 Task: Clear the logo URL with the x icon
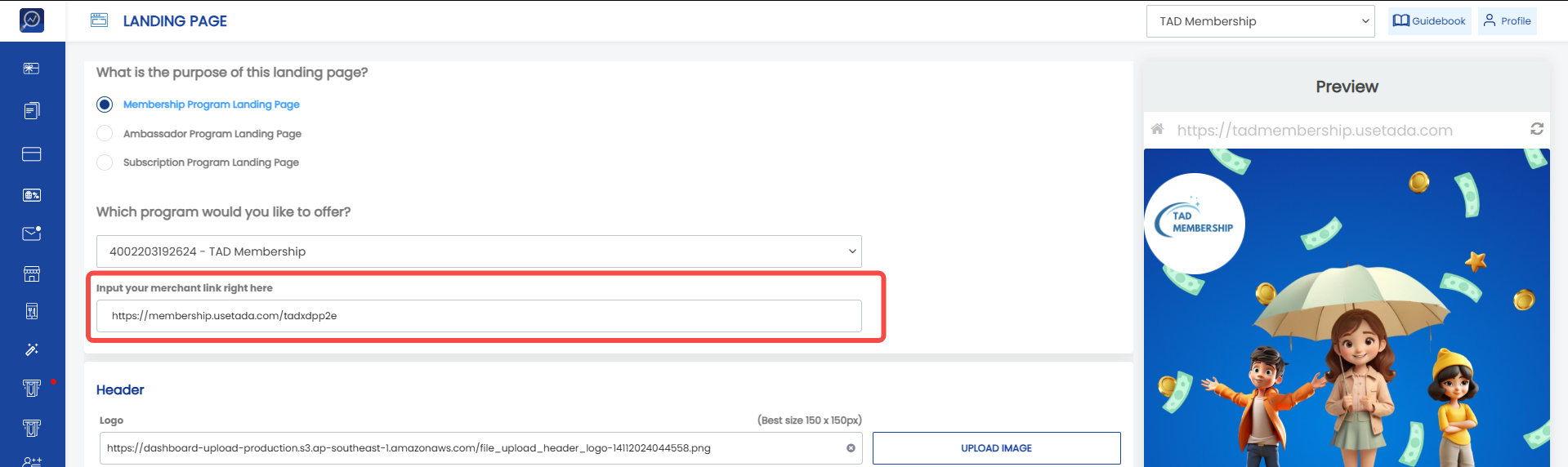(851, 448)
